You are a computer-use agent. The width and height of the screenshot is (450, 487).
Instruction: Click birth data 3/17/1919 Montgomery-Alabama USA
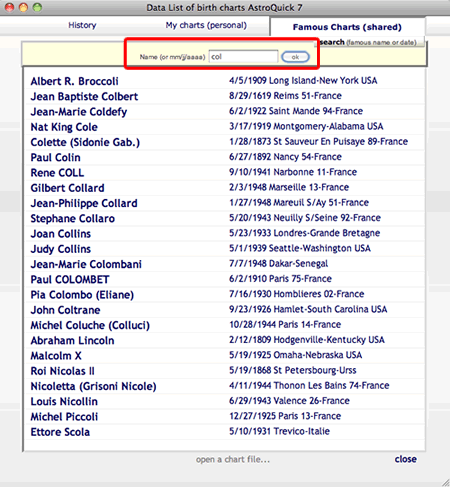306,126
